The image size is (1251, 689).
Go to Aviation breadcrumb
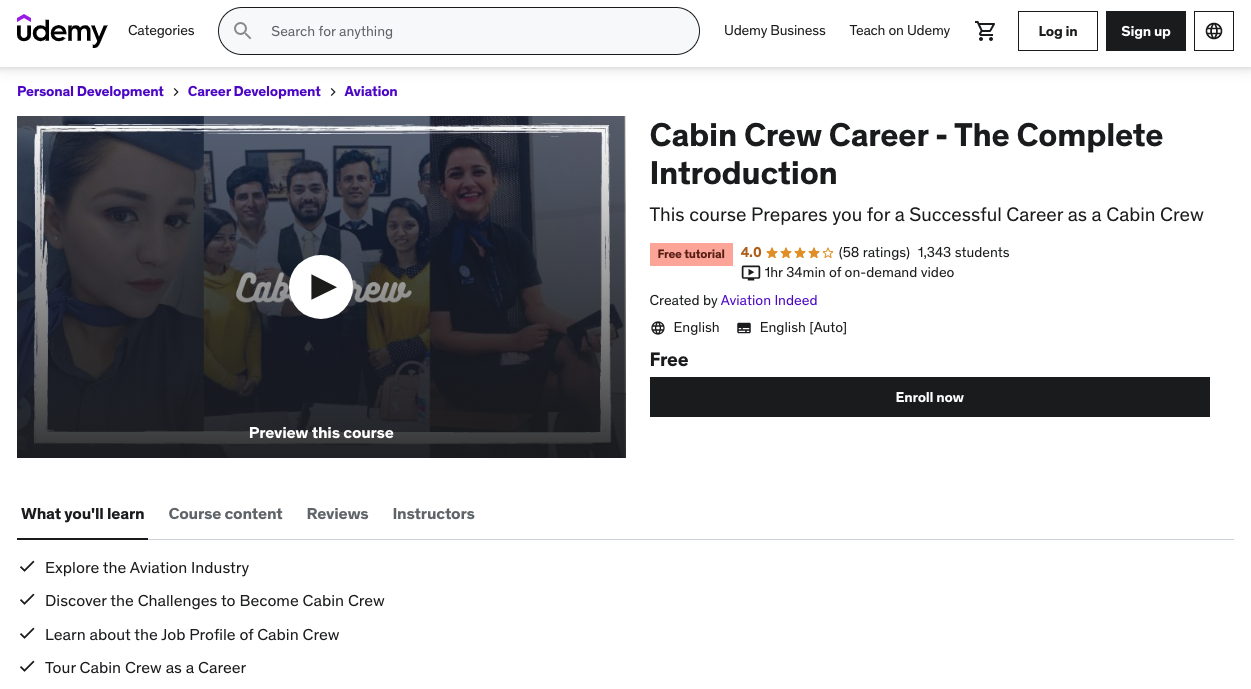pos(371,91)
